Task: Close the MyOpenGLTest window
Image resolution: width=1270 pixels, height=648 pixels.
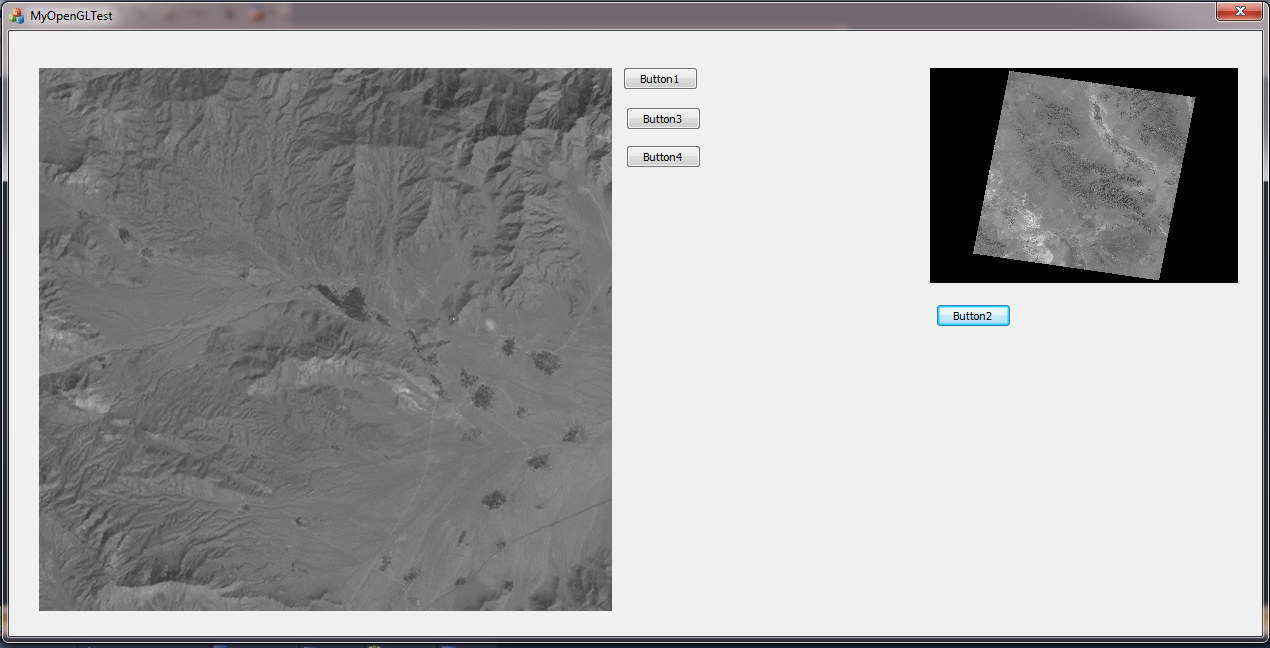Action: 1240,11
